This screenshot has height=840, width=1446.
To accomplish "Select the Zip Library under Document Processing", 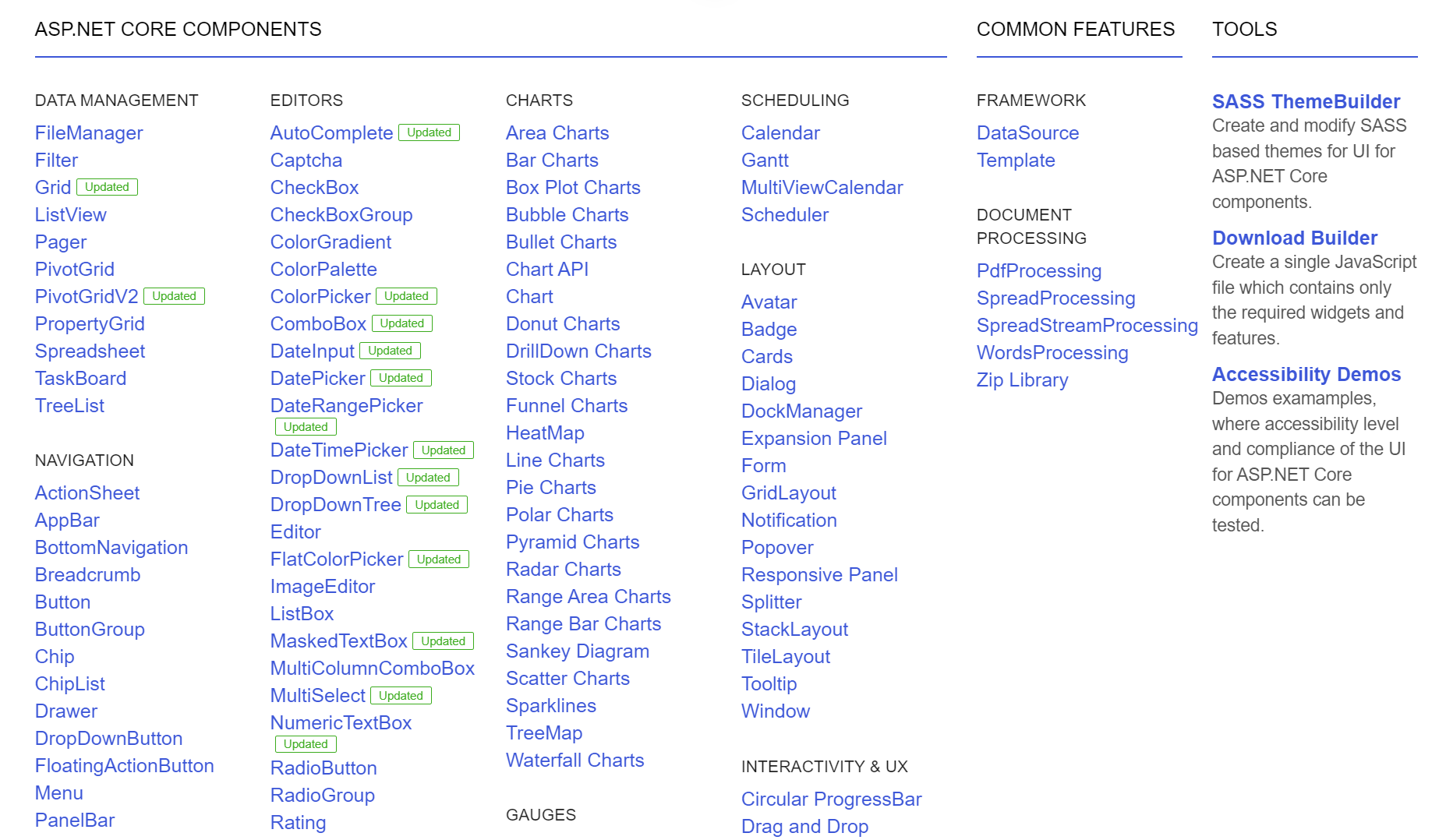I will (x=1022, y=379).
